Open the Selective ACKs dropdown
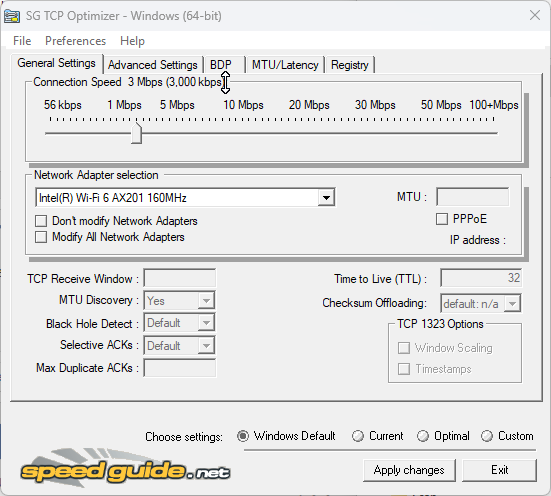 point(206,346)
